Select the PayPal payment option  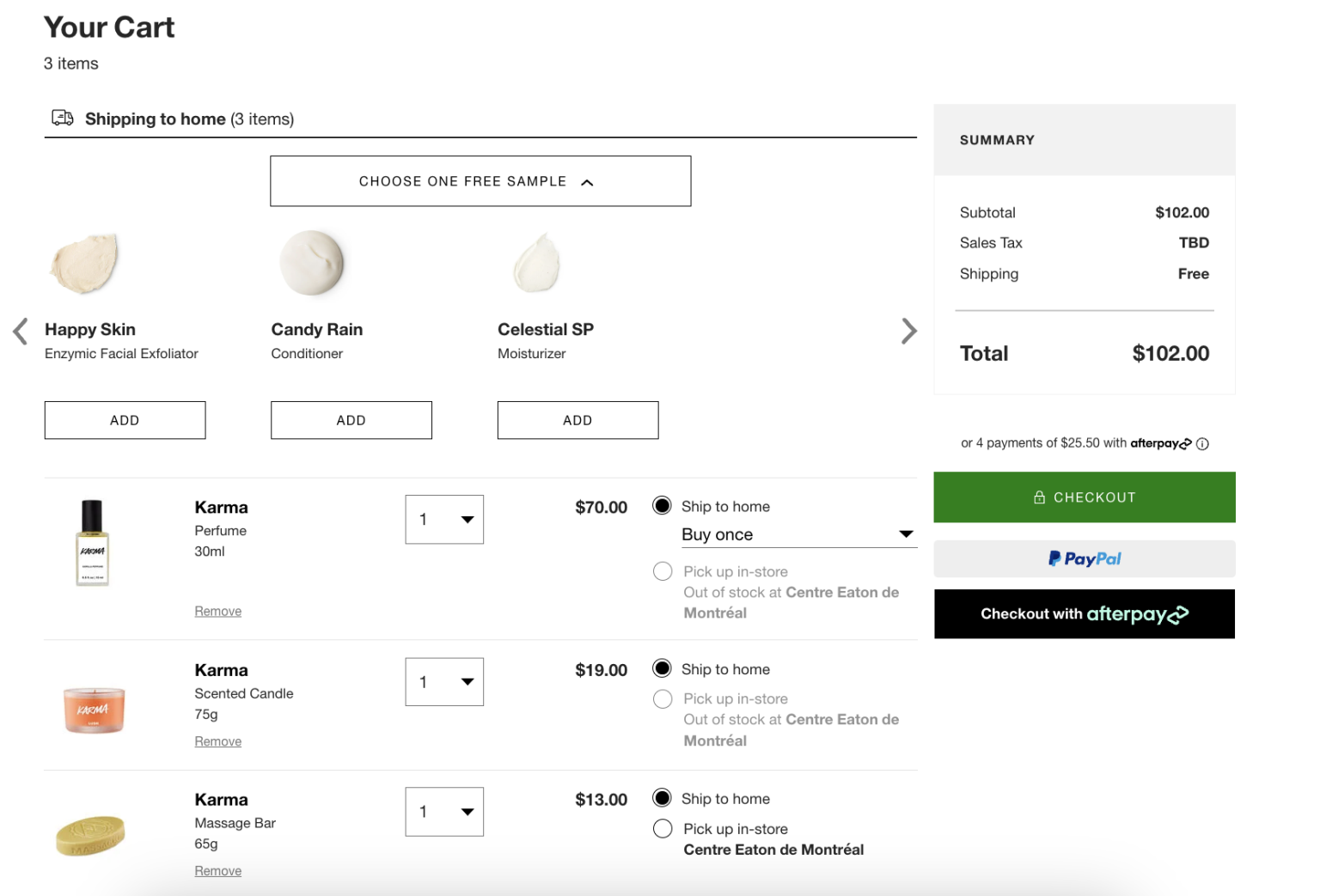[x=1084, y=558]
